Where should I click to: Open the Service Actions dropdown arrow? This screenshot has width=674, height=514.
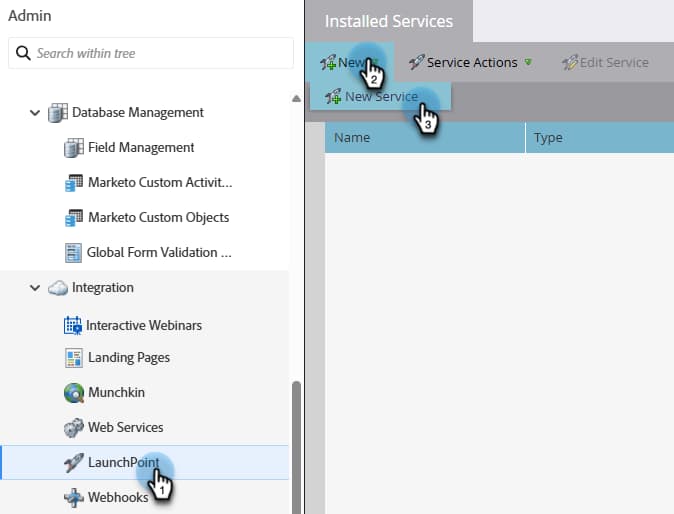(x=528, y=62)
